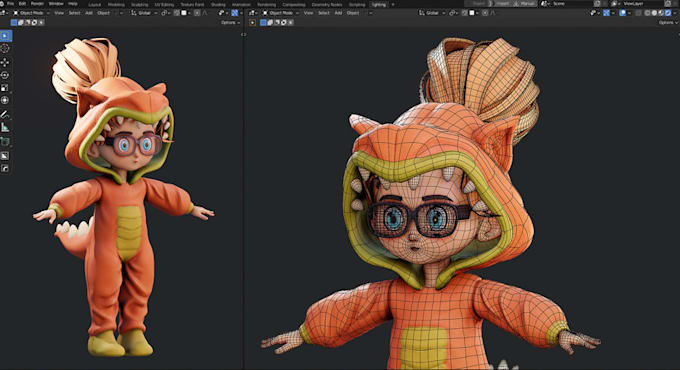Toggle snapping in the left viewport header
Screen dimensions: 680x370
tap(177, 13)
